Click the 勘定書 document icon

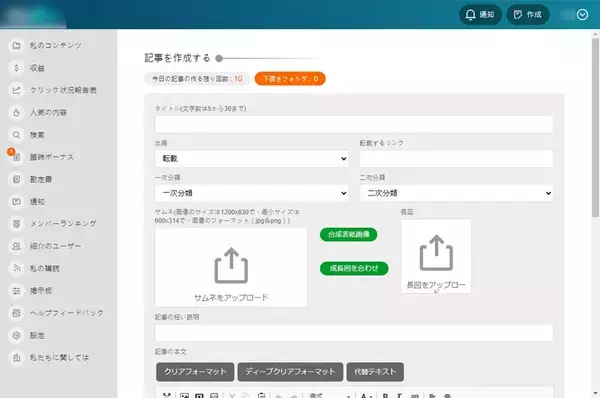tap(16, 179)
